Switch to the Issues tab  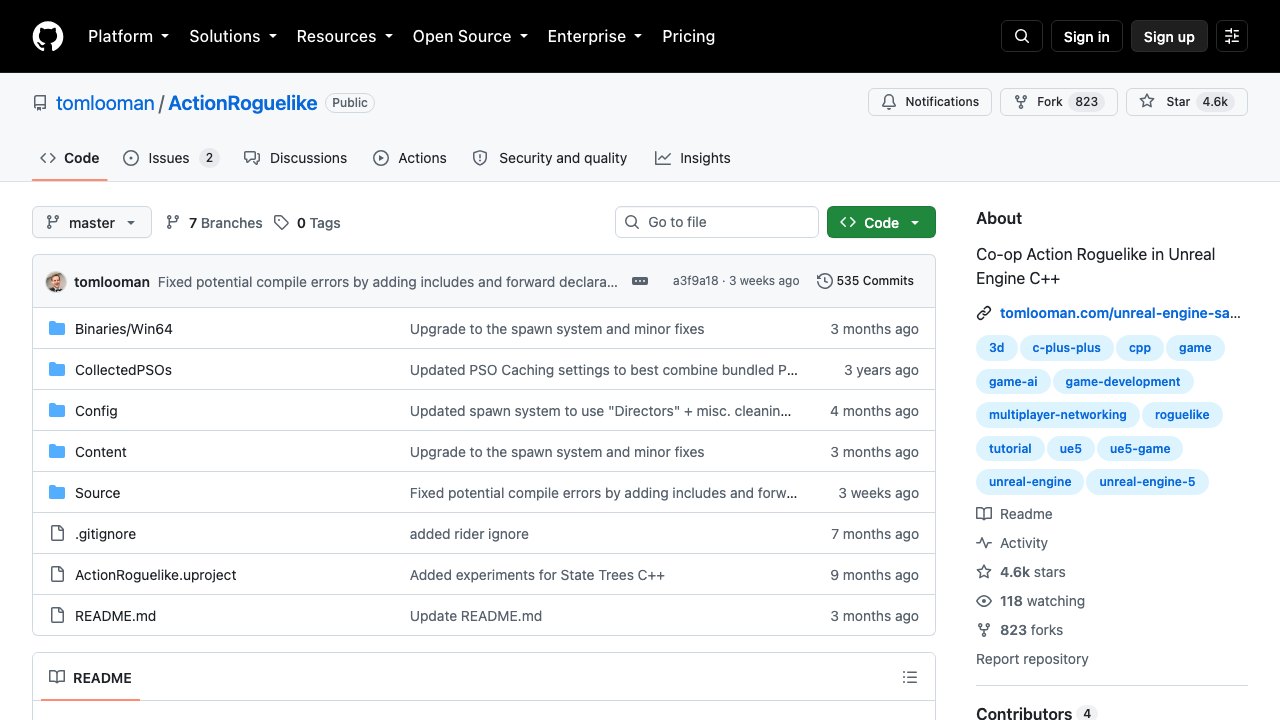[171, 158]
